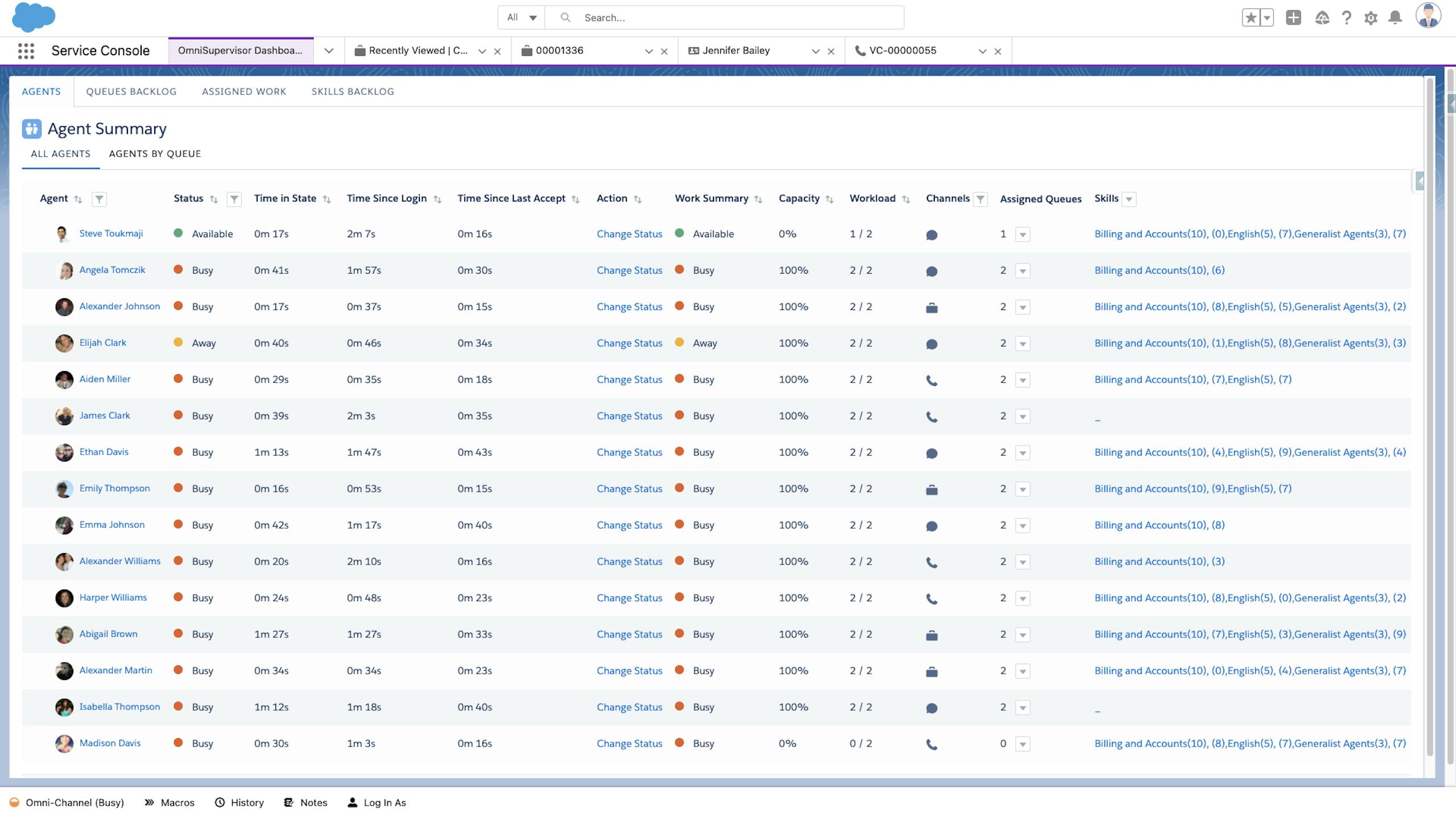
Task: Open the Setup gear icon
Action: [1371, 18]
